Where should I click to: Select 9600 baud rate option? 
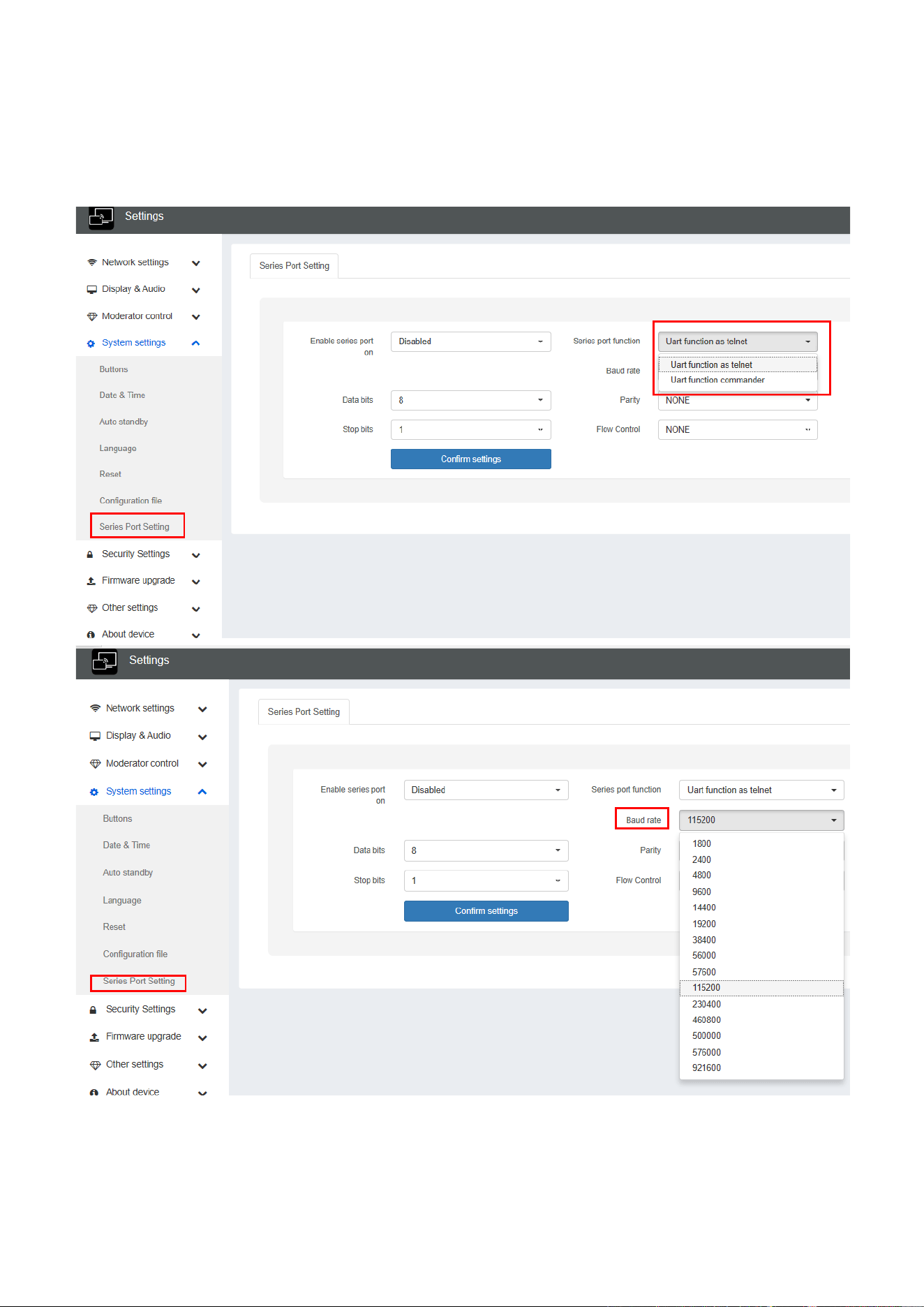[x=761, y=892]
